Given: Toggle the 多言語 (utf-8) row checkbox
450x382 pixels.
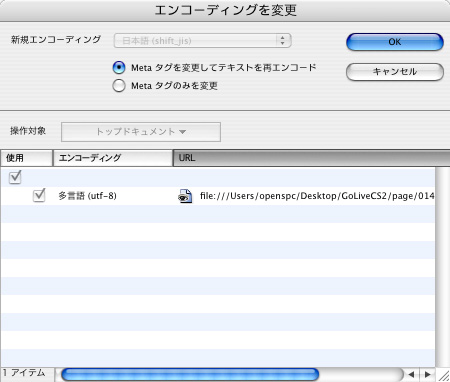Looking at the screenshot, I should pyautogui.click(x=39, y=195).
